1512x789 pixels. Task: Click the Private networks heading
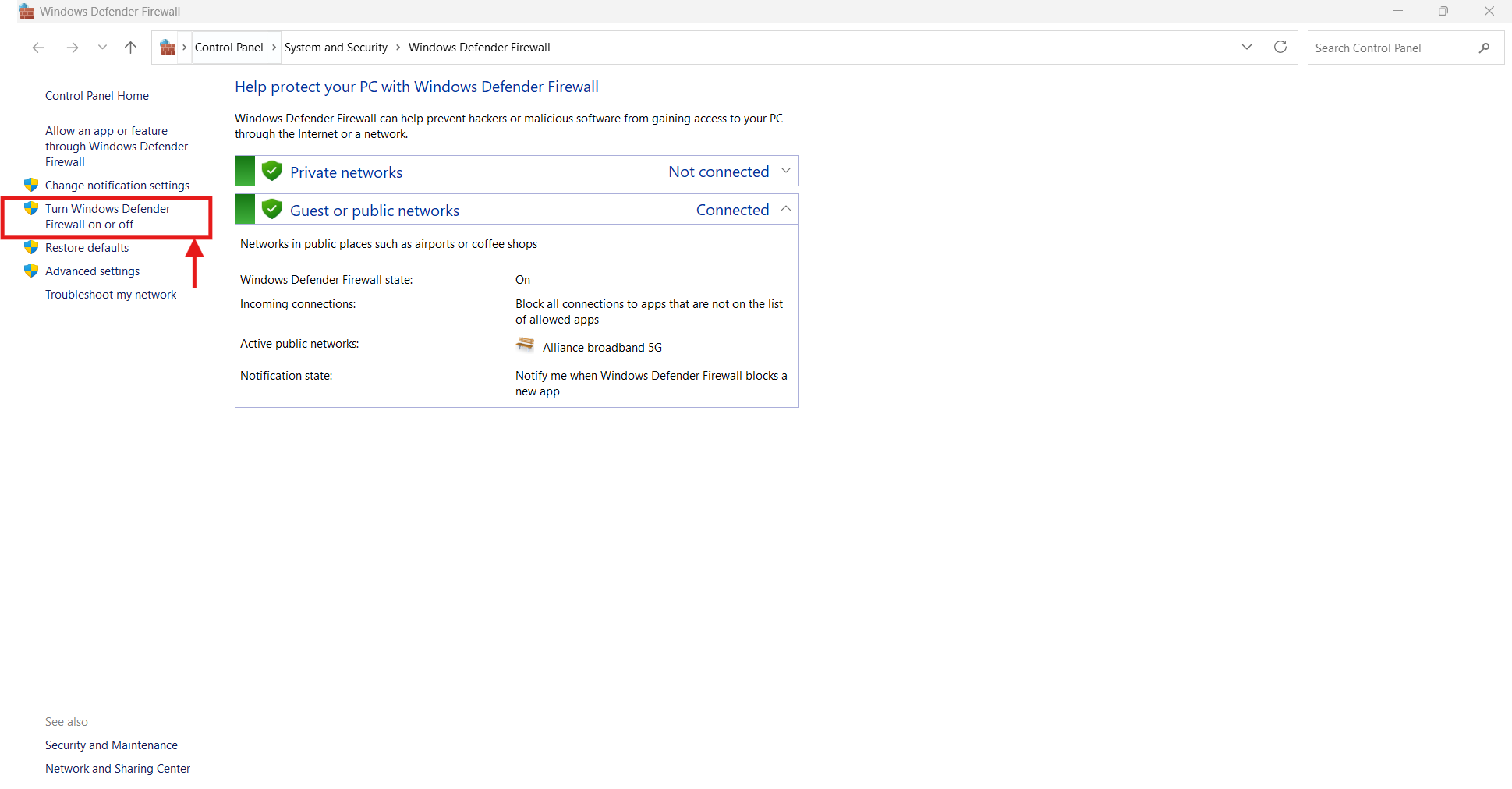(x=346, y=172)
